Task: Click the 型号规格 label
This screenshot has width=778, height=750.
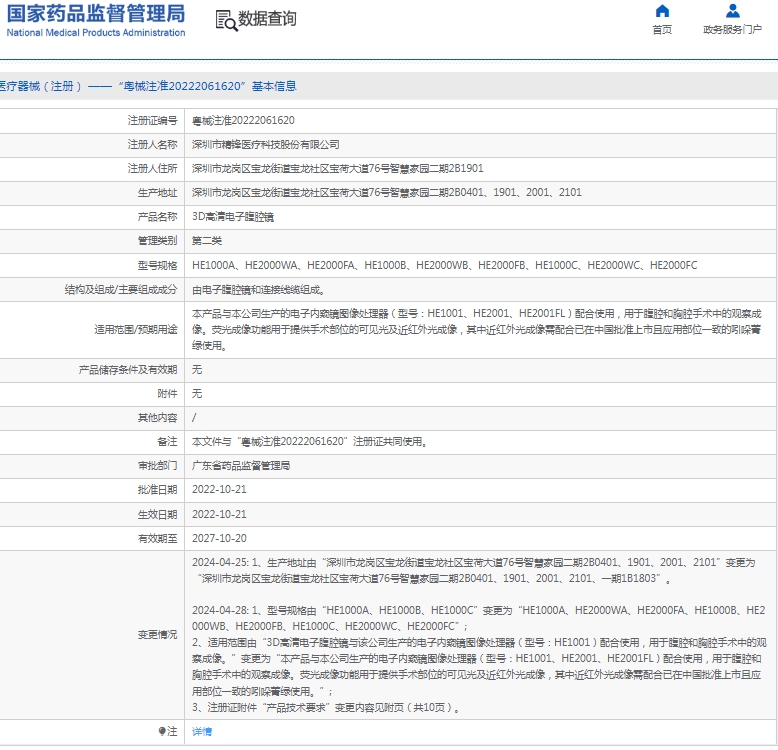Action: [x=157, y=265]
